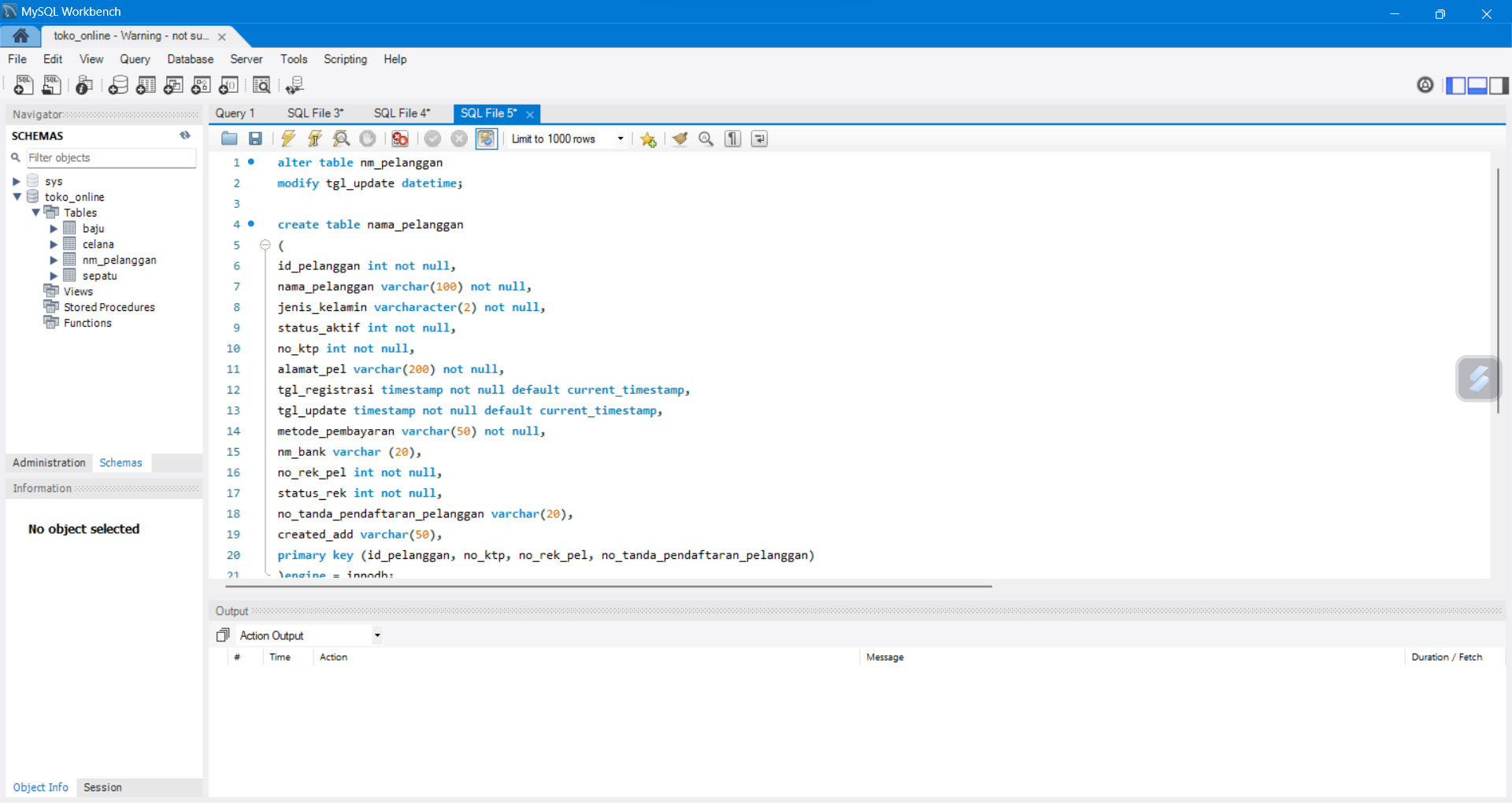Open a script file with the folder icon

[x=229, y=139]
